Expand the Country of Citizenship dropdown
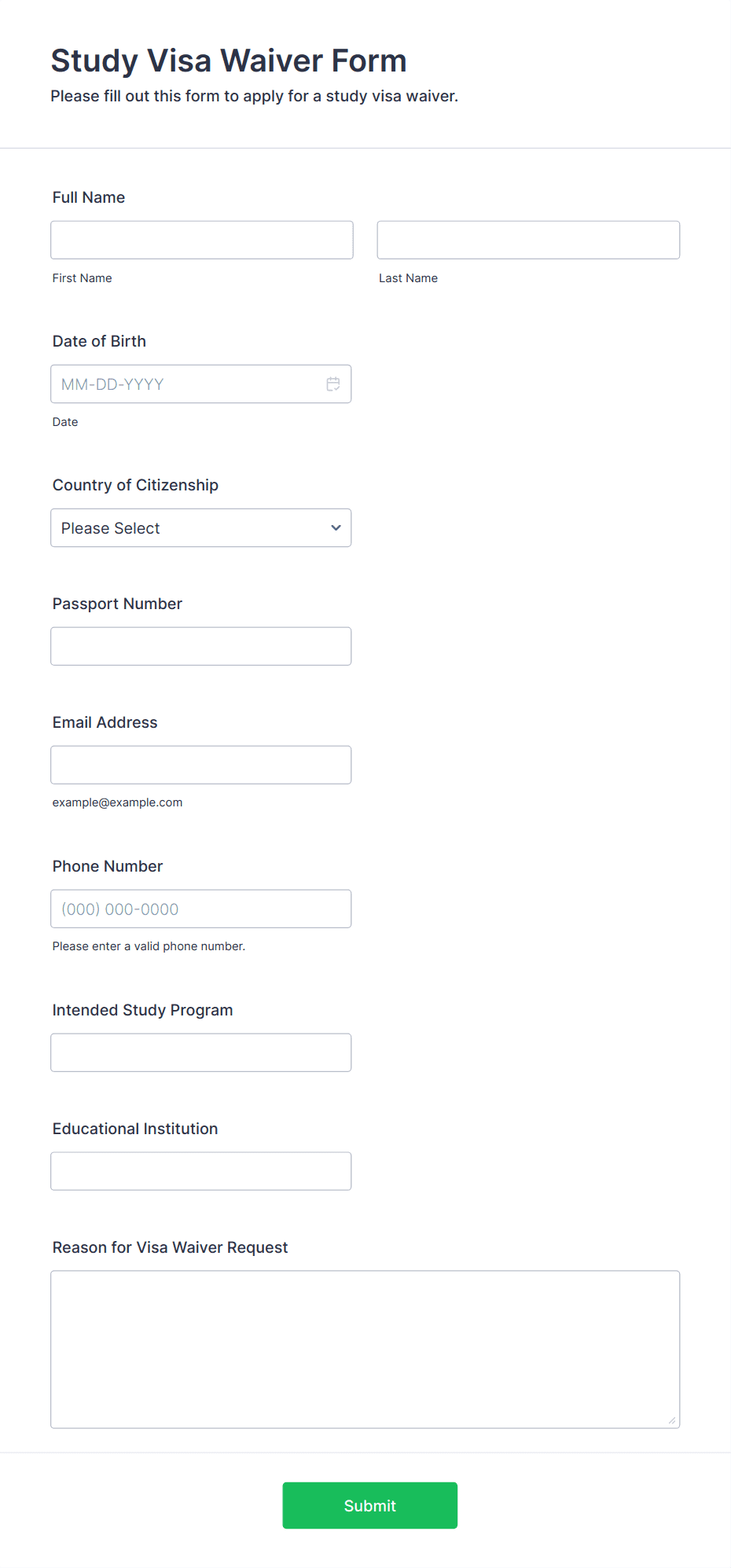 point(200,528)
